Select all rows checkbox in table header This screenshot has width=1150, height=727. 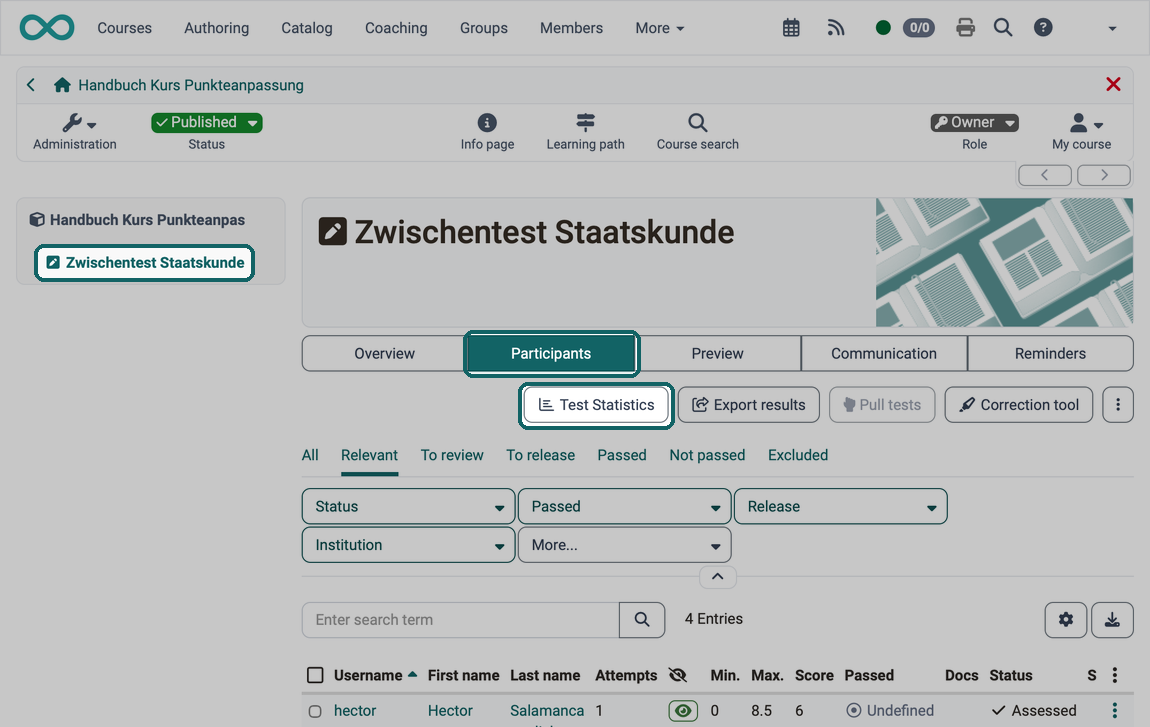click(315, 675)
